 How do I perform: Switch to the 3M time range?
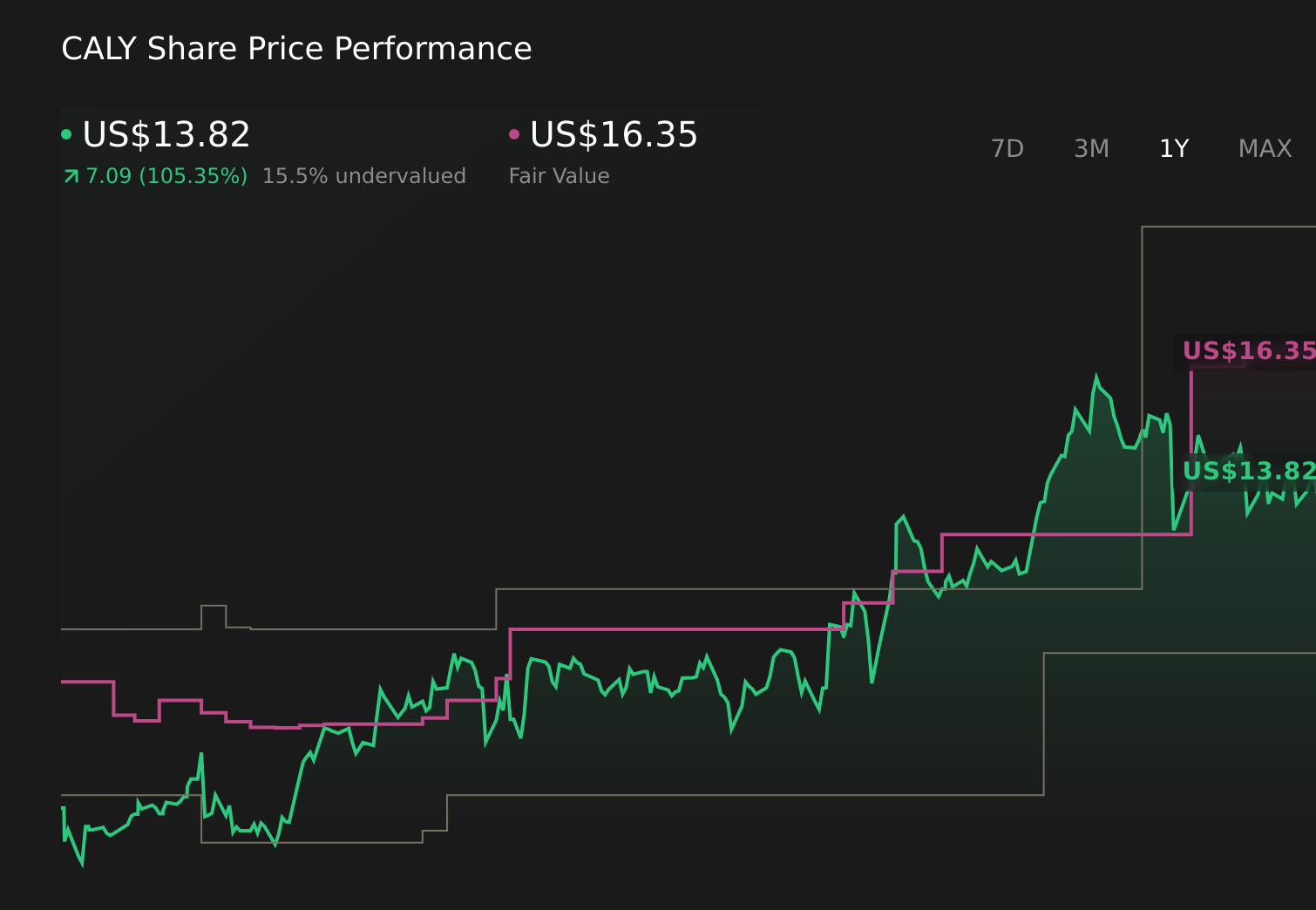pyautogui.click(x=1090, y=148)
